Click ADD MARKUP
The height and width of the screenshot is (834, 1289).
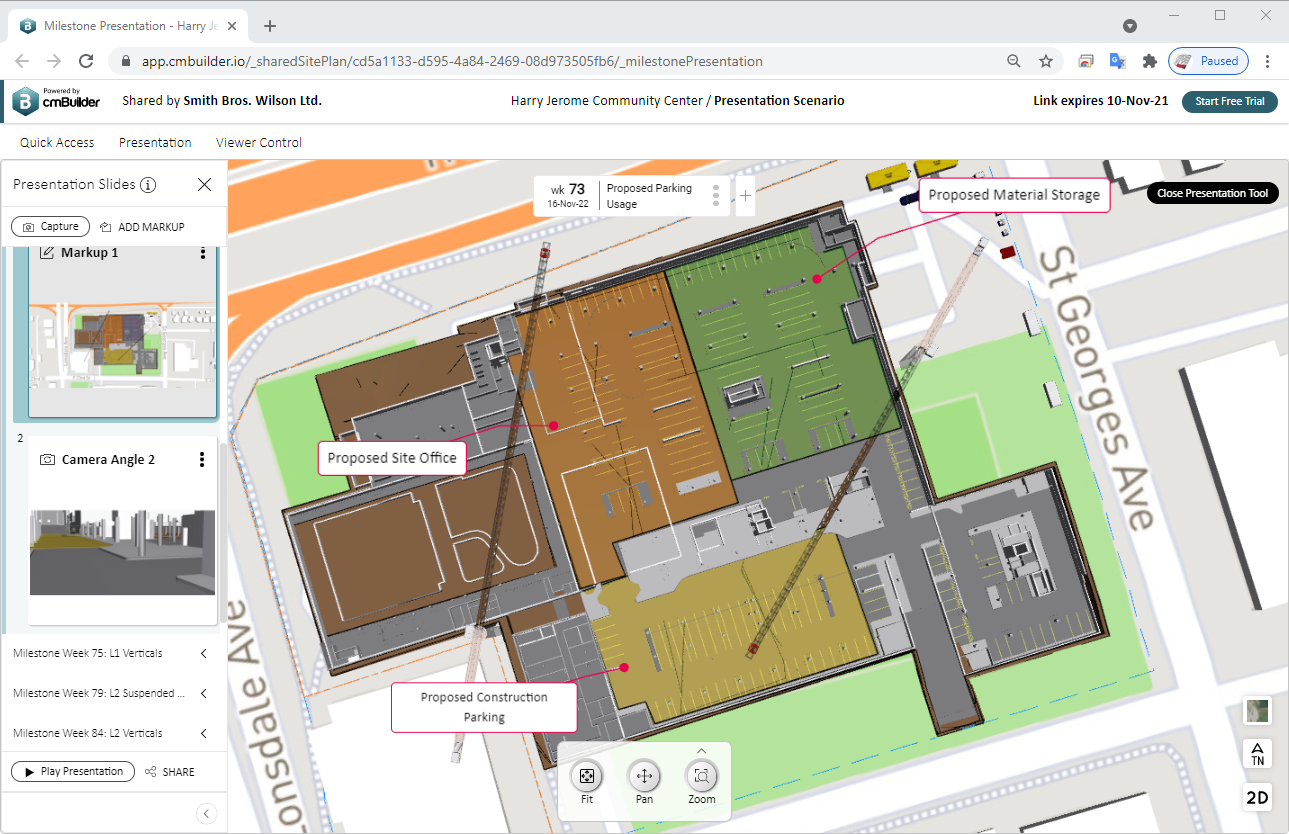click(x=142, y=227)
